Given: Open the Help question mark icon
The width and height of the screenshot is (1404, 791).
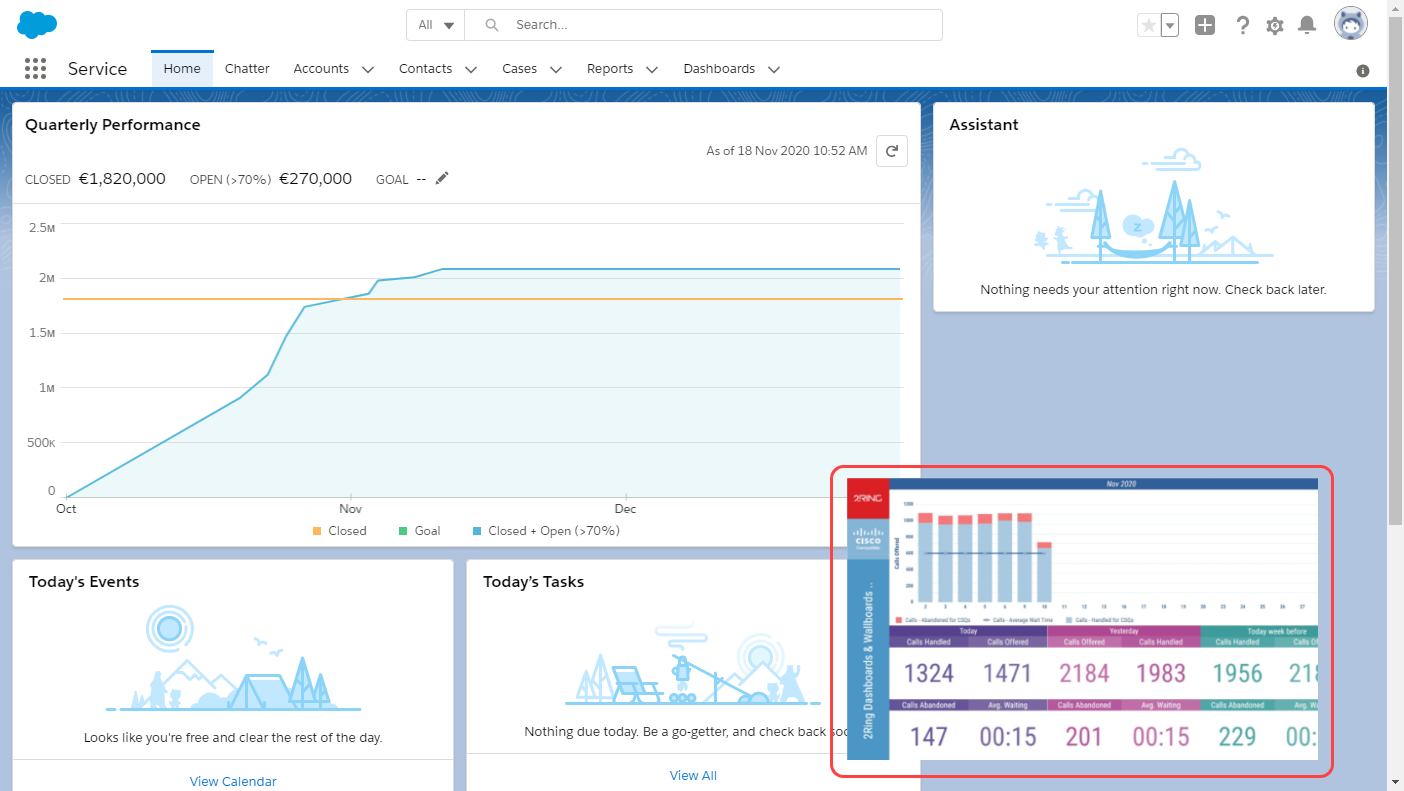Looking at the screenshot, I should point(1243,26).
